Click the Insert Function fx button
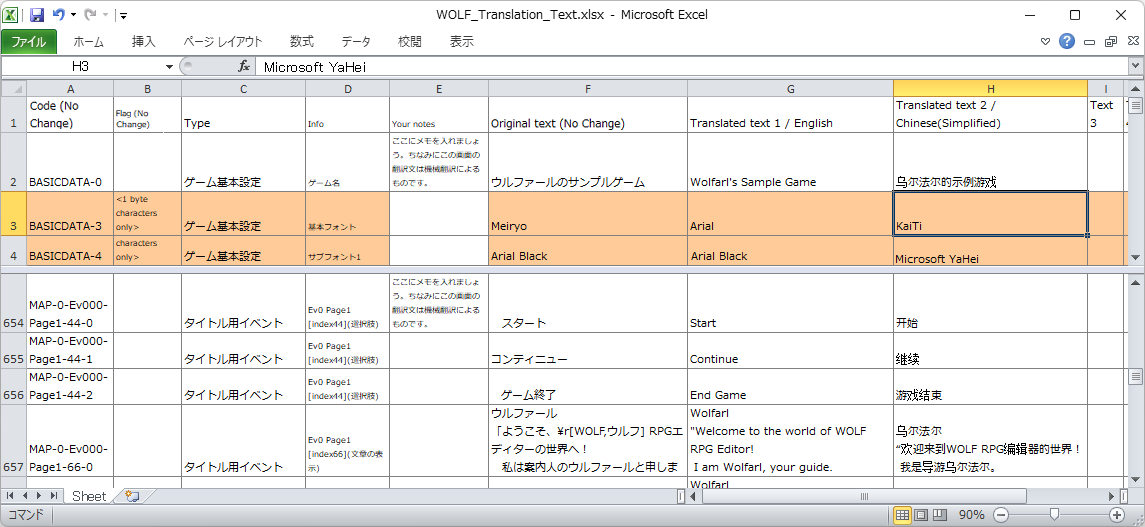This screenshot has width=1145, height=527. [x=244, y=66]
